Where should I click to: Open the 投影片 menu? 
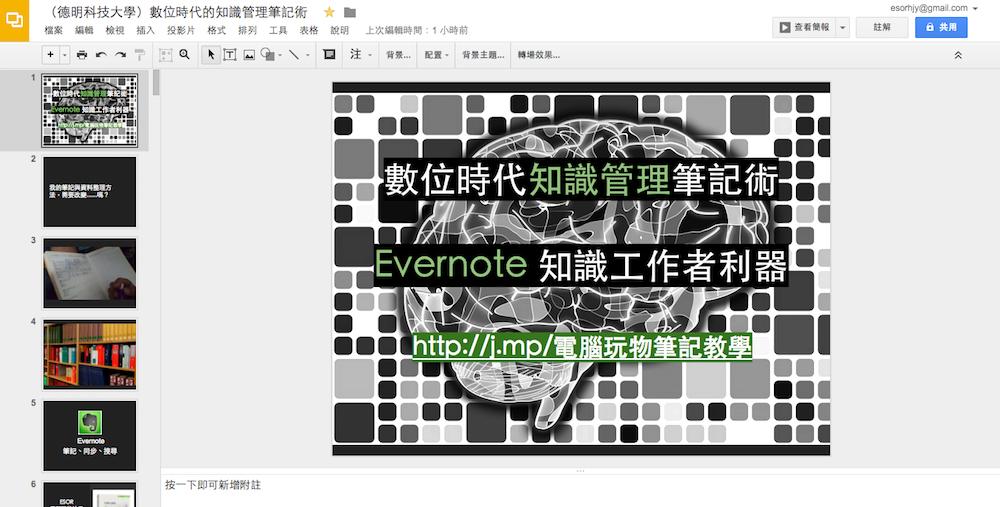181,30
